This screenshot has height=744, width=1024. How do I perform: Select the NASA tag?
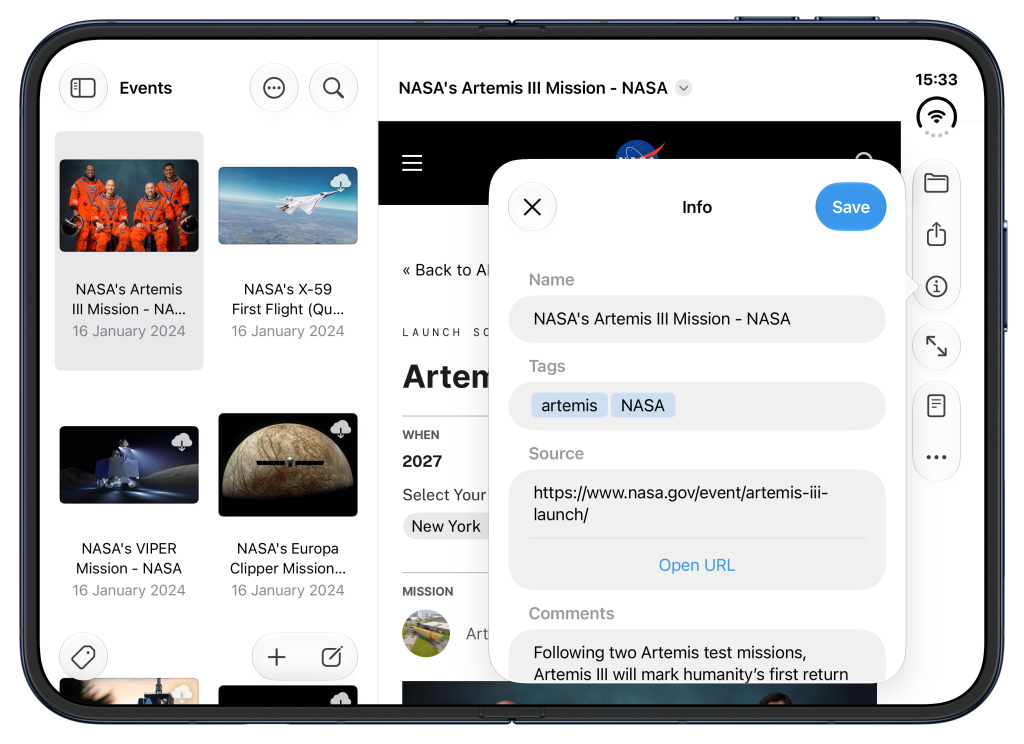click(x=643, y=406)
